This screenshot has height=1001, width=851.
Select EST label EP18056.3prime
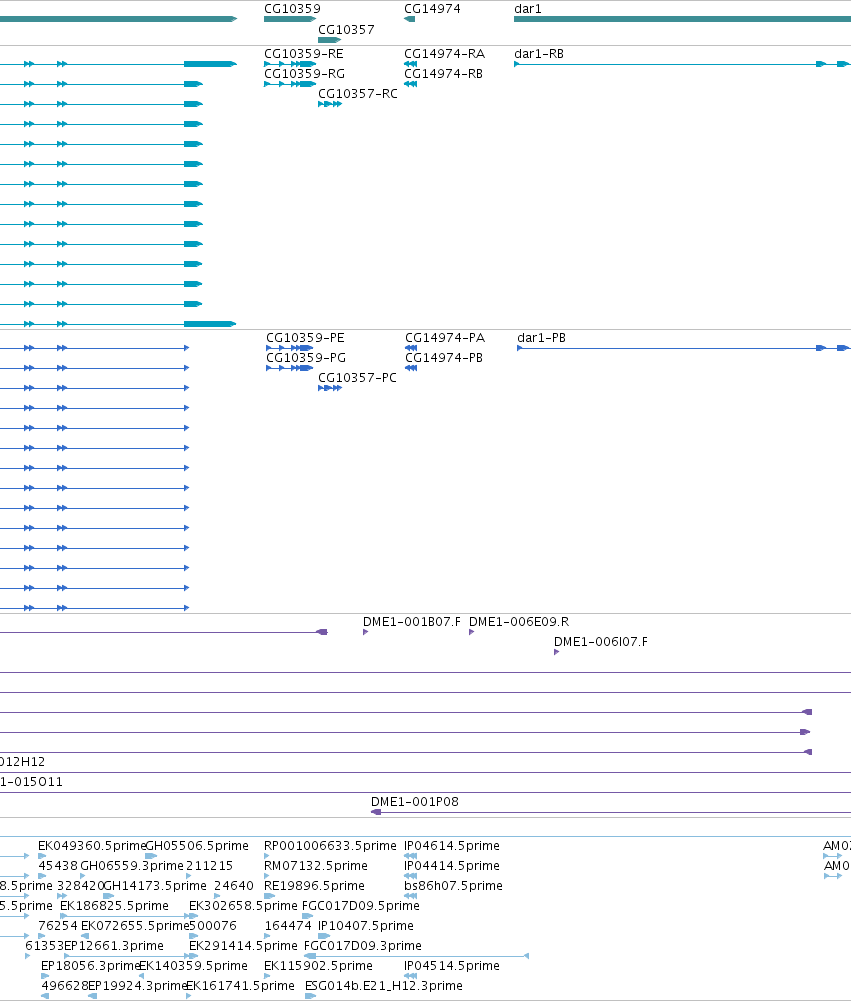[91, 966]
